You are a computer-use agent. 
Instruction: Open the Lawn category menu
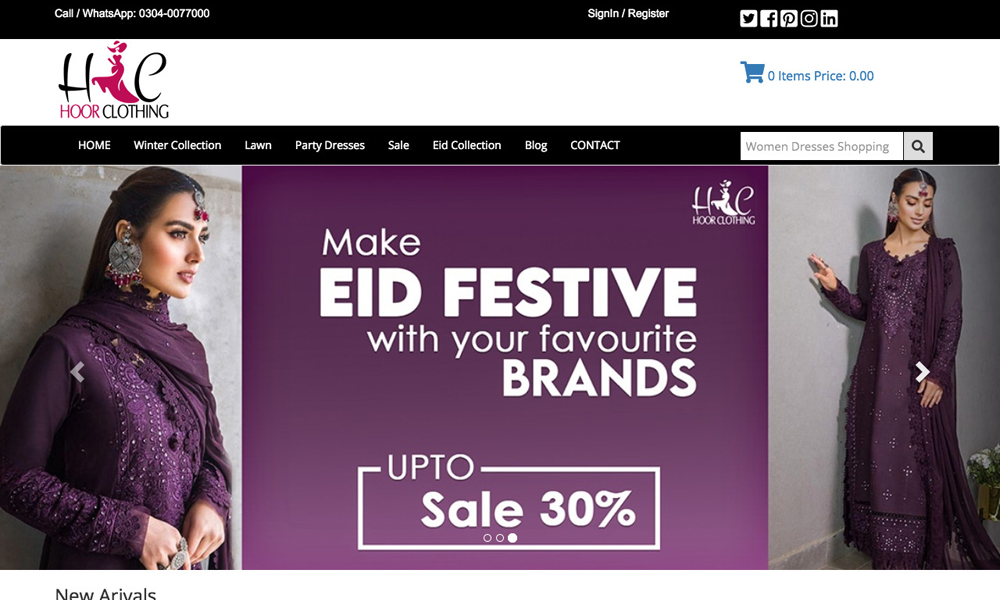258,145
